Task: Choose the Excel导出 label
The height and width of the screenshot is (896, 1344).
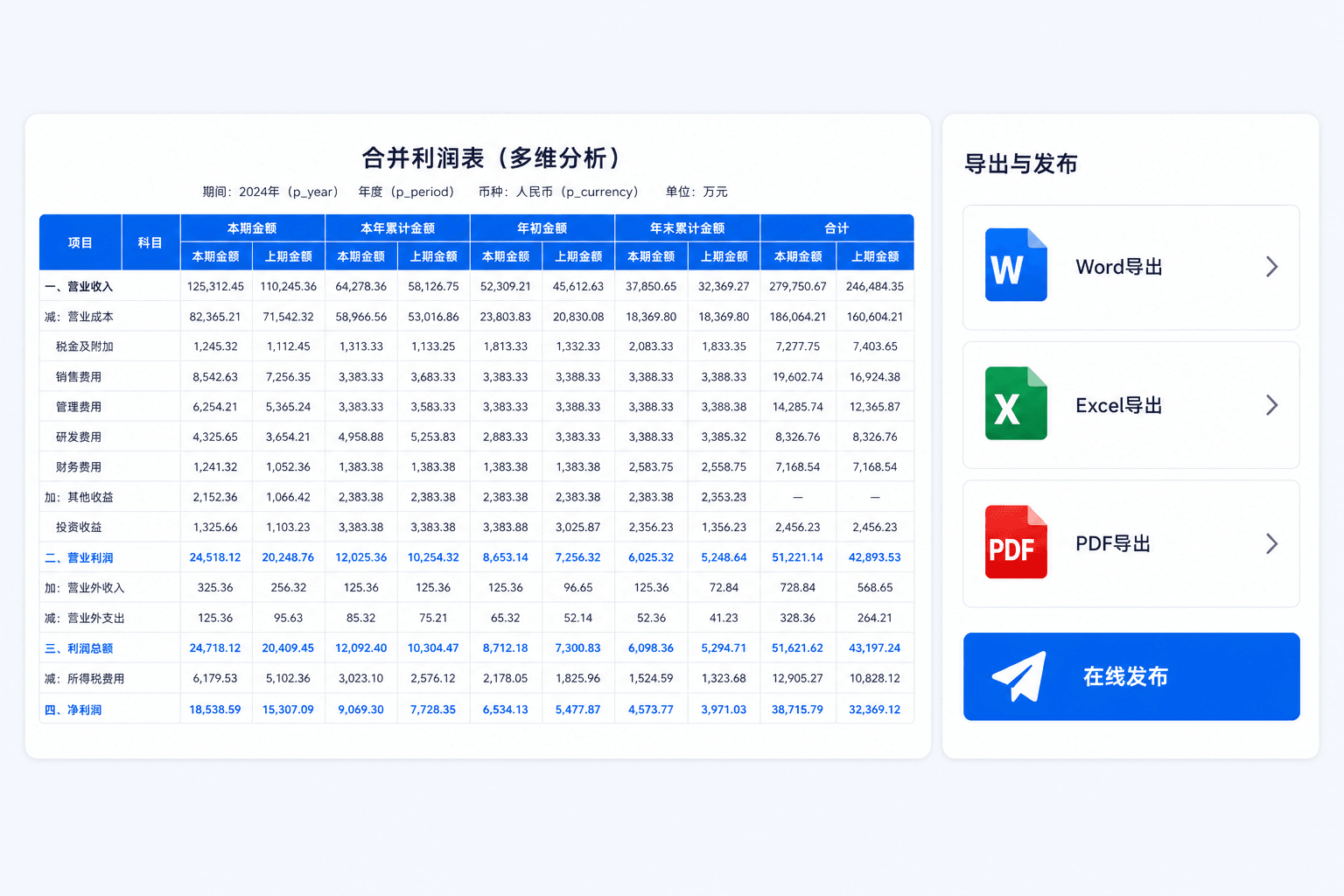Action: click(1119, 405)
